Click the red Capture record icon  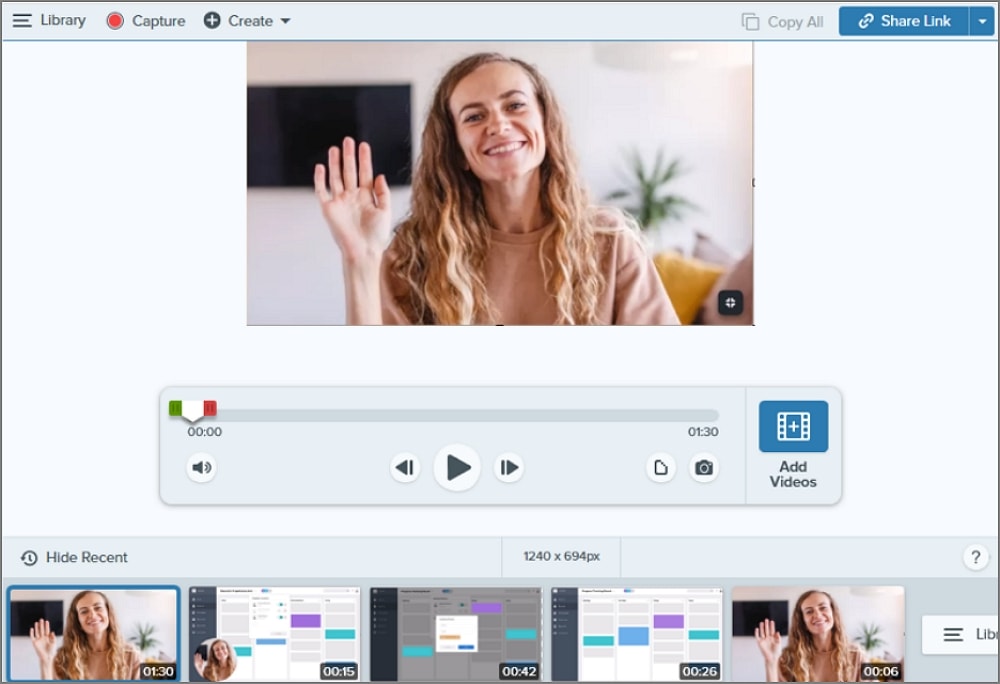click(115, 21)
